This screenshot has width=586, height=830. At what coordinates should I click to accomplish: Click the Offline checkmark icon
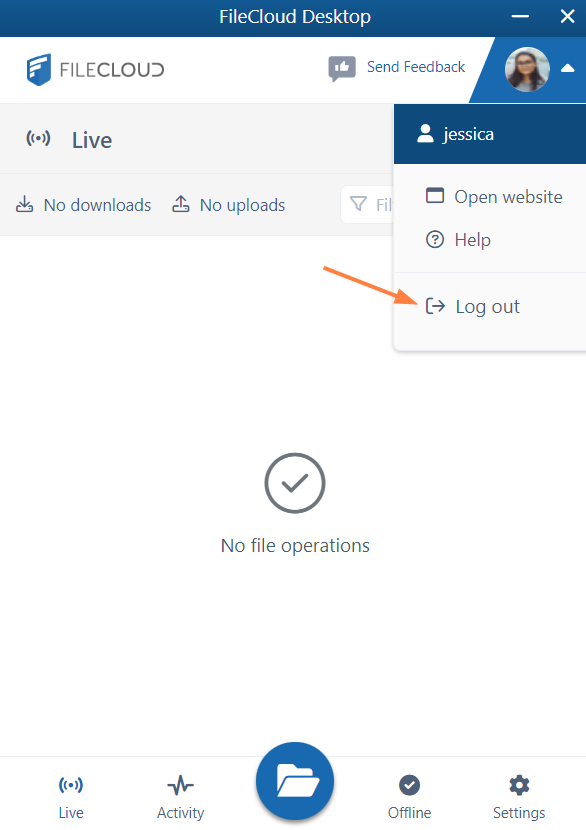pos(409,785)
